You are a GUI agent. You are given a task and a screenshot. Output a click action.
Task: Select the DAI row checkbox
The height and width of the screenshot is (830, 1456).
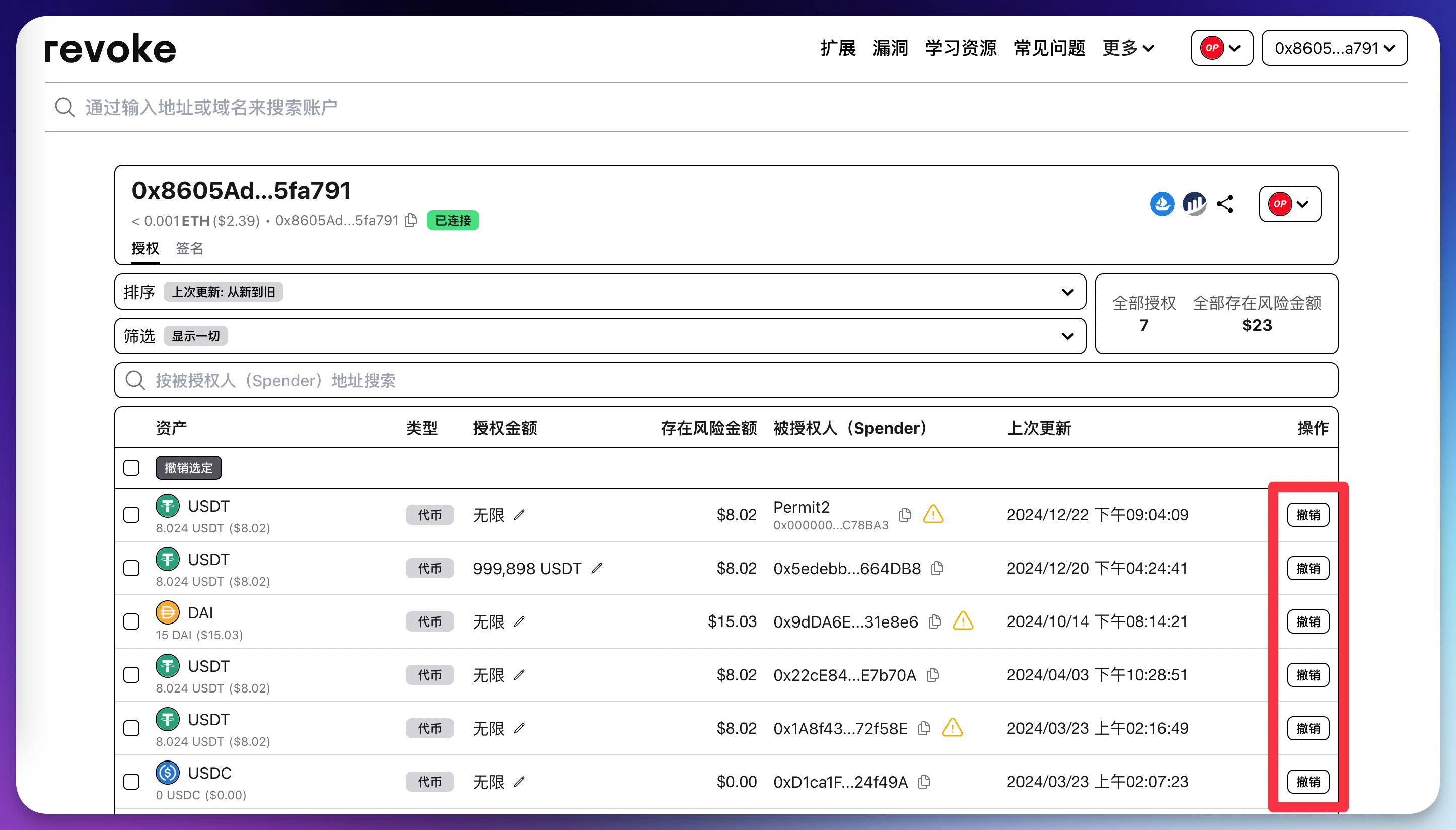tap(131, 621)
